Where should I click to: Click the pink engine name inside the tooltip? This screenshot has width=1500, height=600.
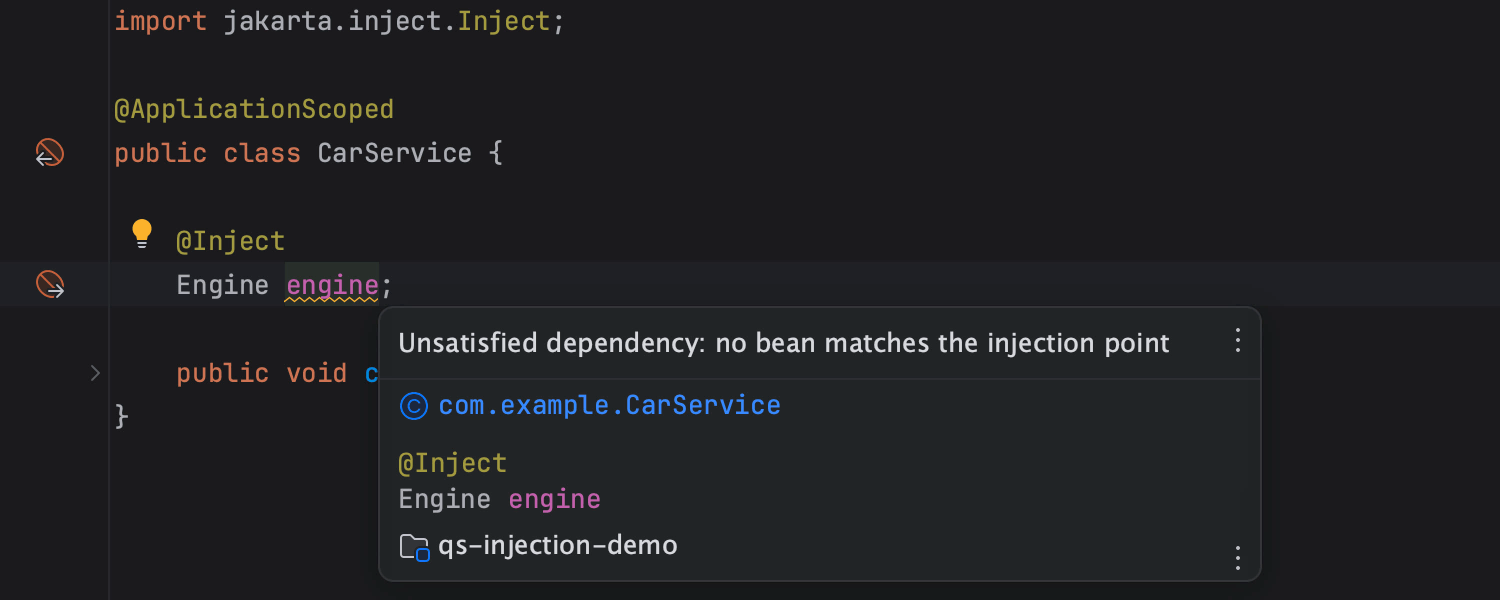(554, 499)
